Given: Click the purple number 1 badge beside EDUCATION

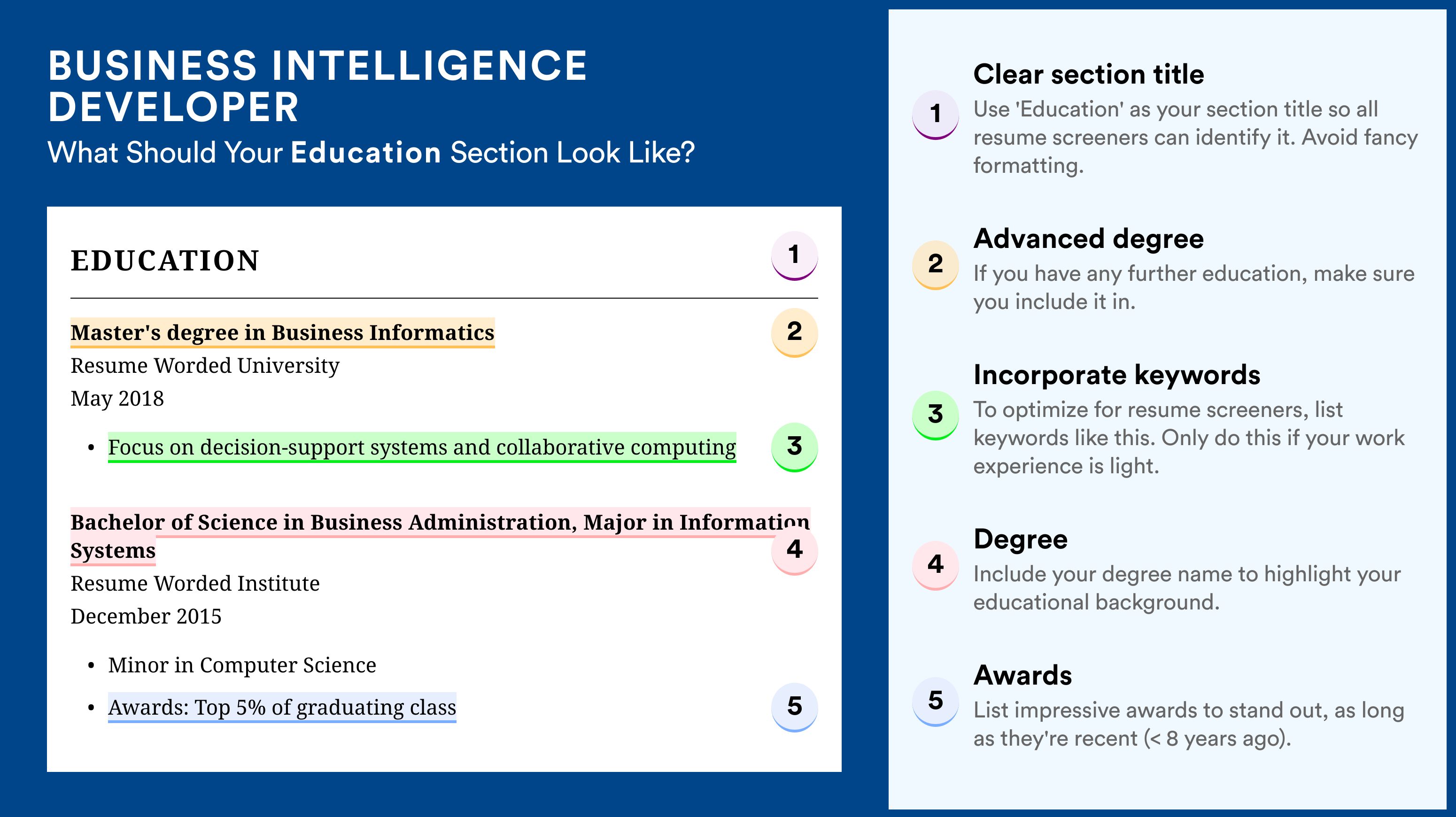Looking at the screenshot, I should 794,255.
